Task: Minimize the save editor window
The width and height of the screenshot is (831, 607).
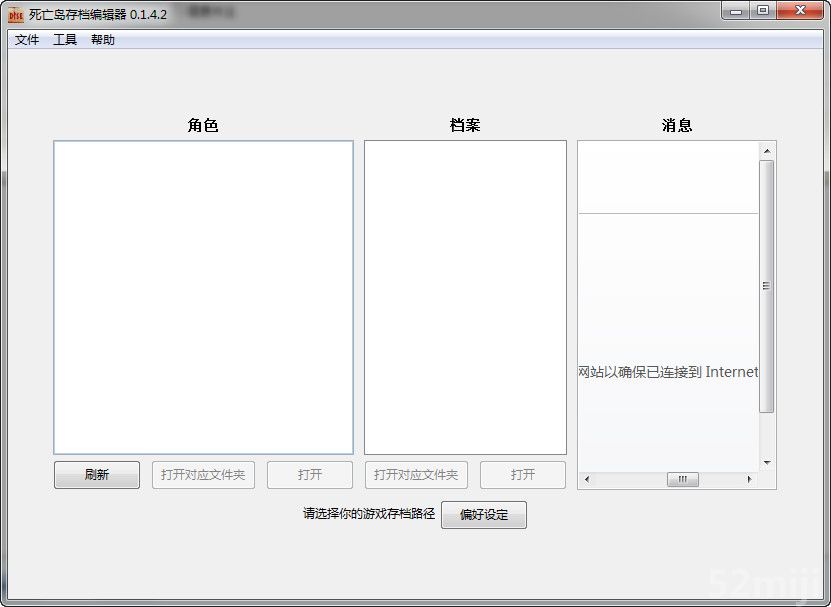Action: pyautogui.click(x=737, y=10)
